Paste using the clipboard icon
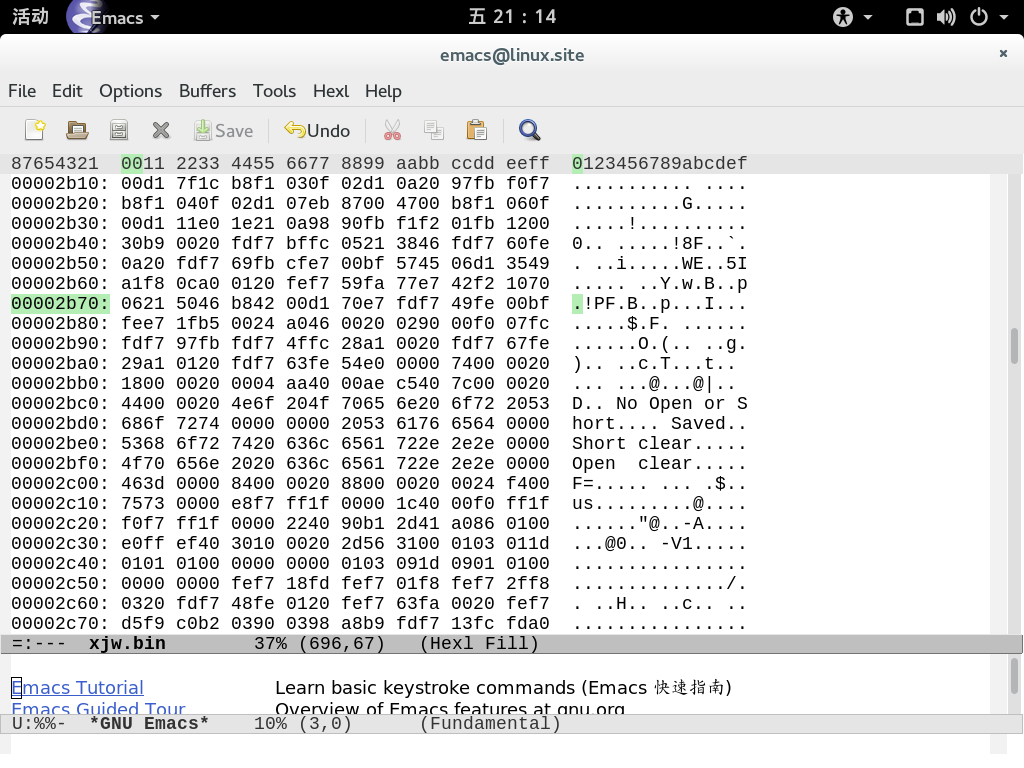1024x768 pixels. (477, 130)
